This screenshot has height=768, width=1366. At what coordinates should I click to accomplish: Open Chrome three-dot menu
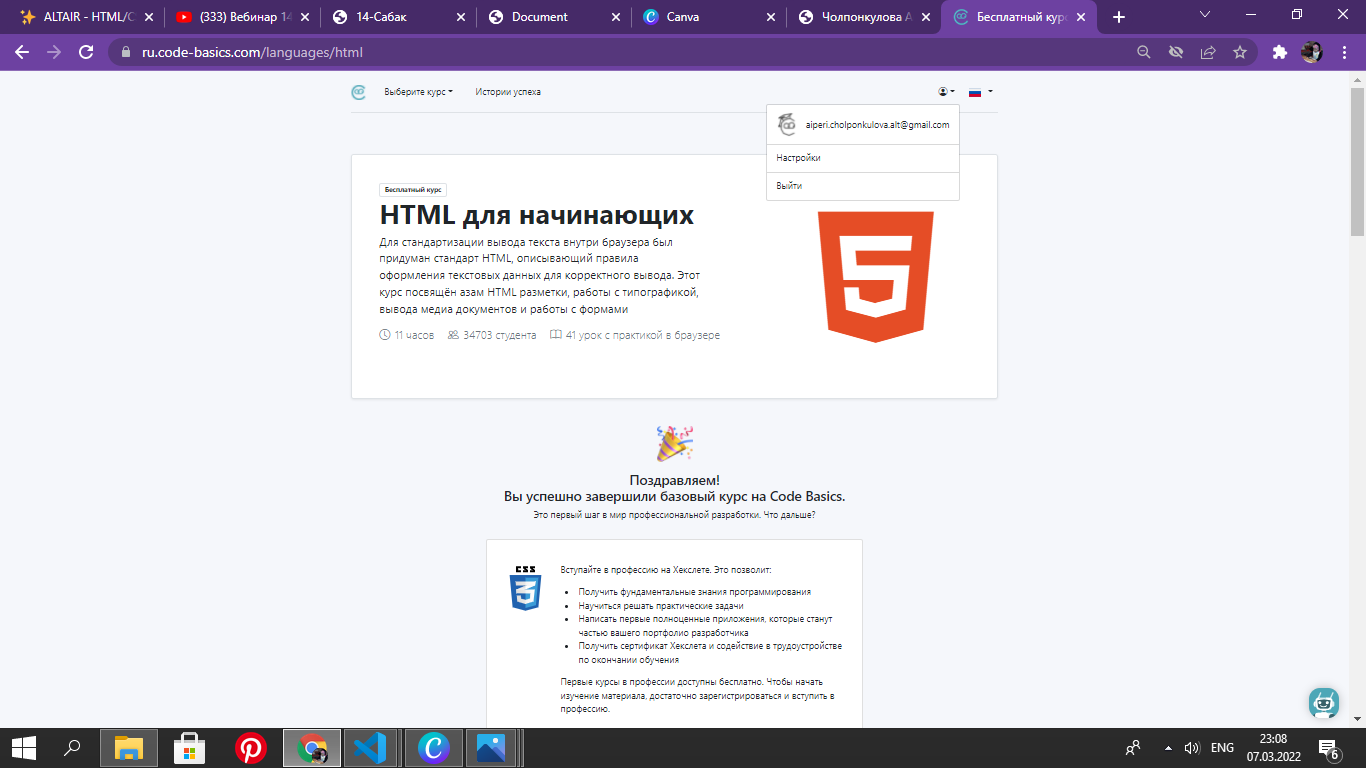point(1344,52)
